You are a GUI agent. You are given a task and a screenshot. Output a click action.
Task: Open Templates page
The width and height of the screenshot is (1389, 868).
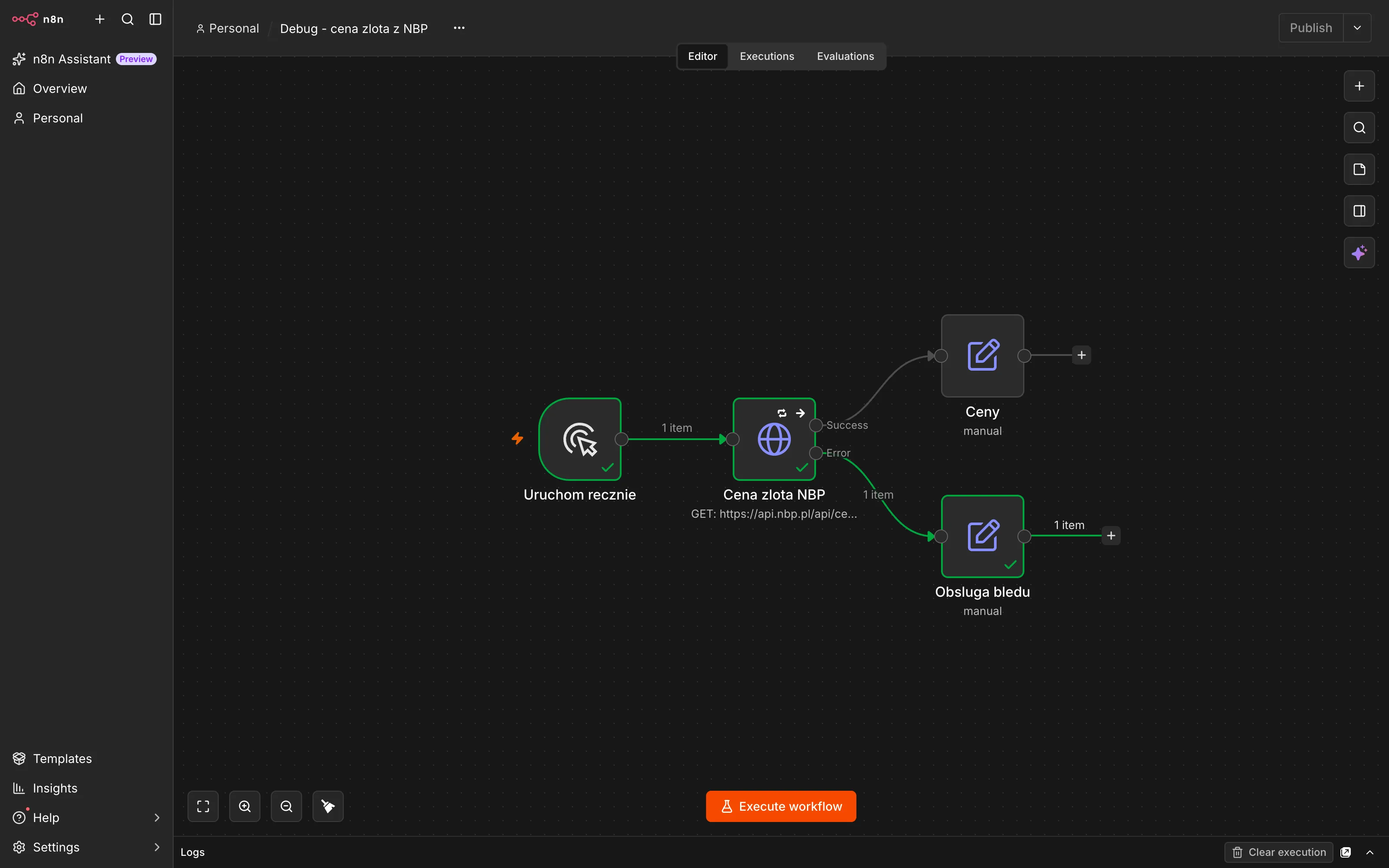[85, 758]
